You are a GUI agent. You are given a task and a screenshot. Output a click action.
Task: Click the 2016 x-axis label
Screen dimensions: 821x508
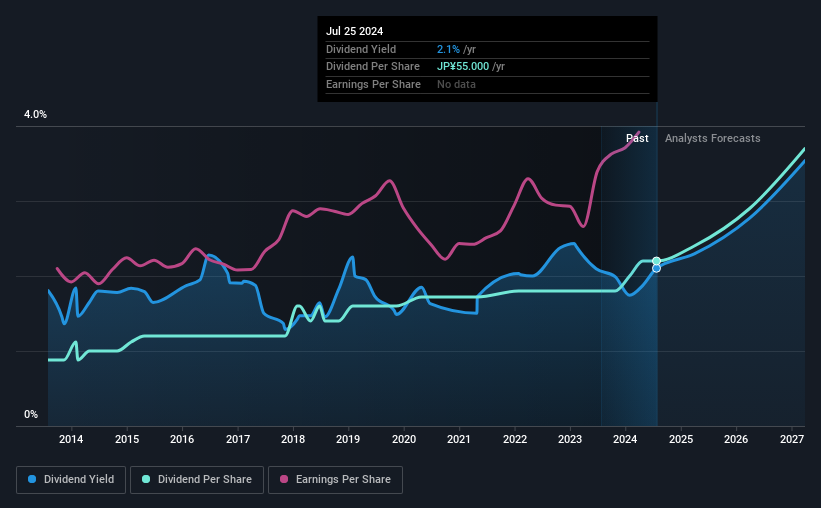[182, 439]
